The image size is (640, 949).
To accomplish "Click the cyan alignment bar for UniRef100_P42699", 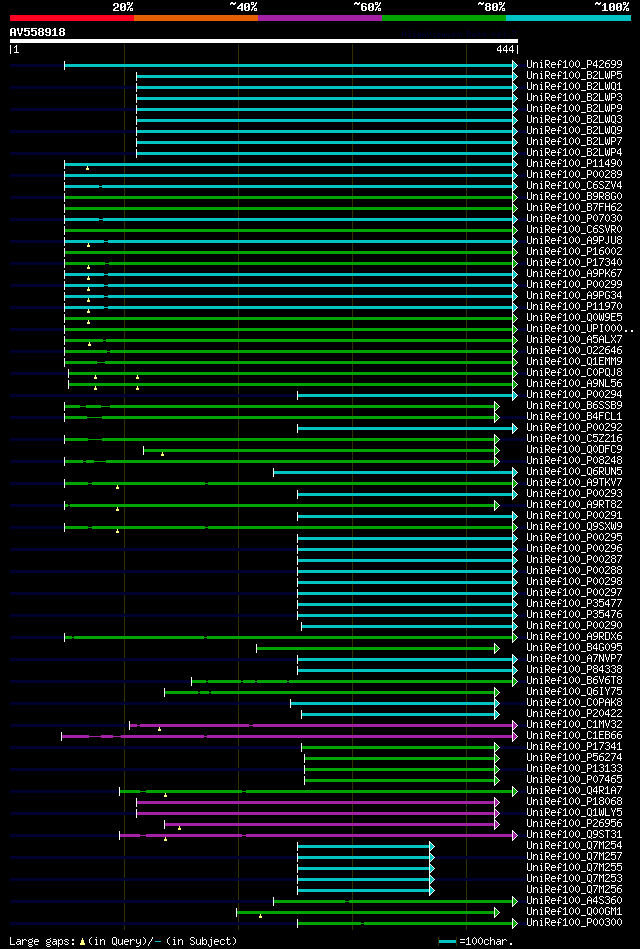I will [291, 65].
